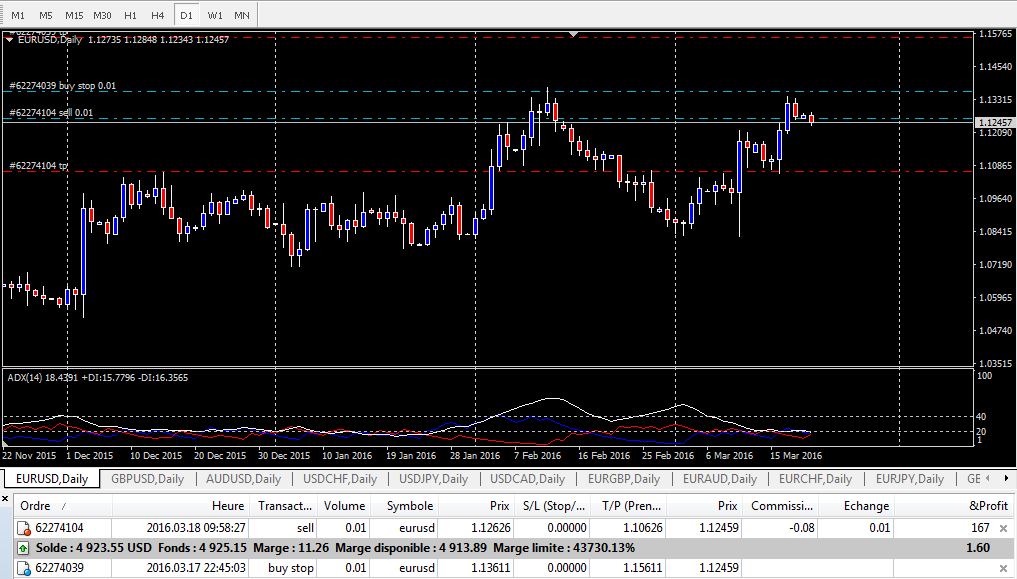
Task: Click the sell order 62274104 ticket icon
Action: tap(24, 528)
